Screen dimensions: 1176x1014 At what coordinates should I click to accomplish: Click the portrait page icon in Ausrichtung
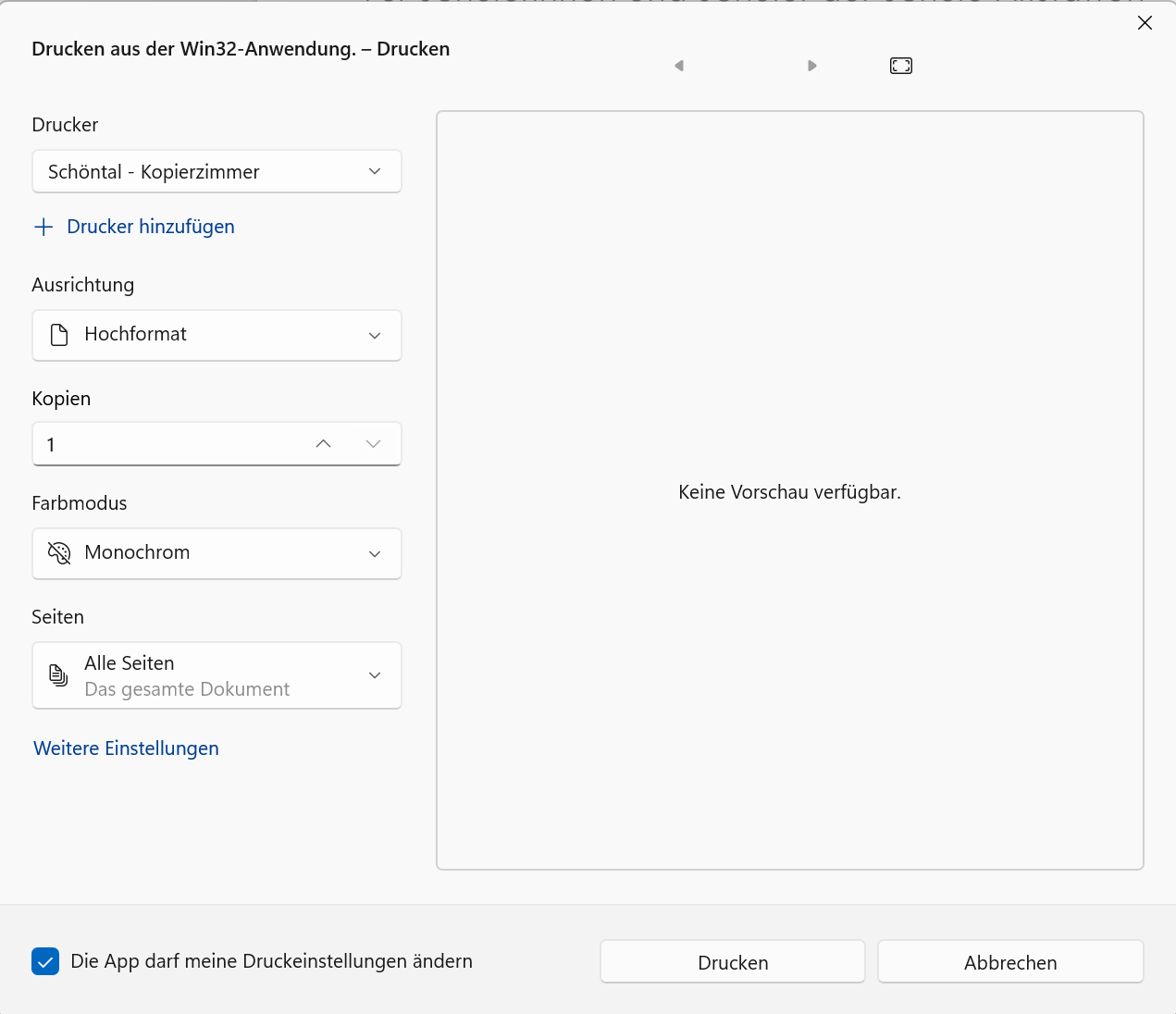coord(59,335)
